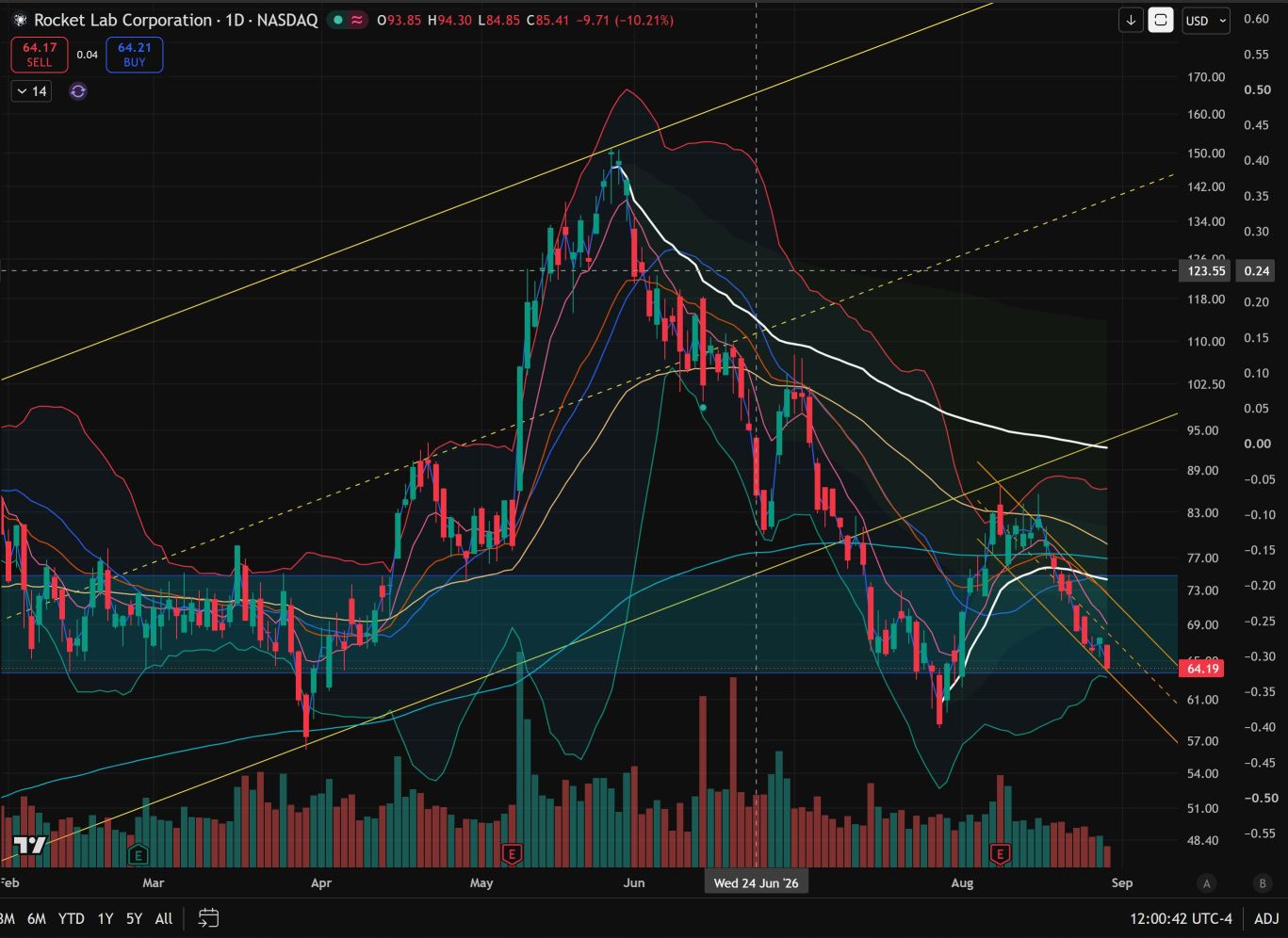
Task: Click the Rocket Lab Corporation symbol title
Action: [122, 20]
